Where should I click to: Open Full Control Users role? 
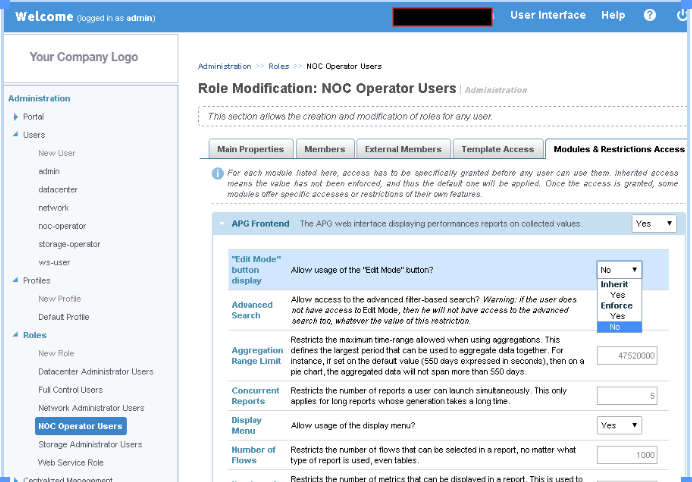tap(70, 390)
